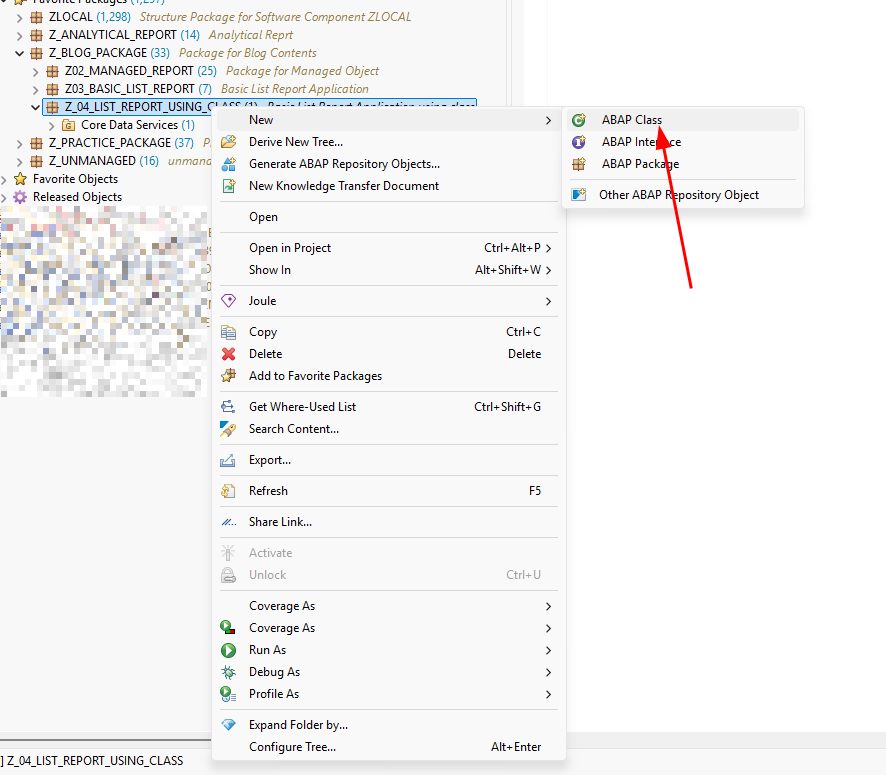Open the Open in Project submenu
The width and height of the screenshot is (886, 775).
click(x=388, y=248)
